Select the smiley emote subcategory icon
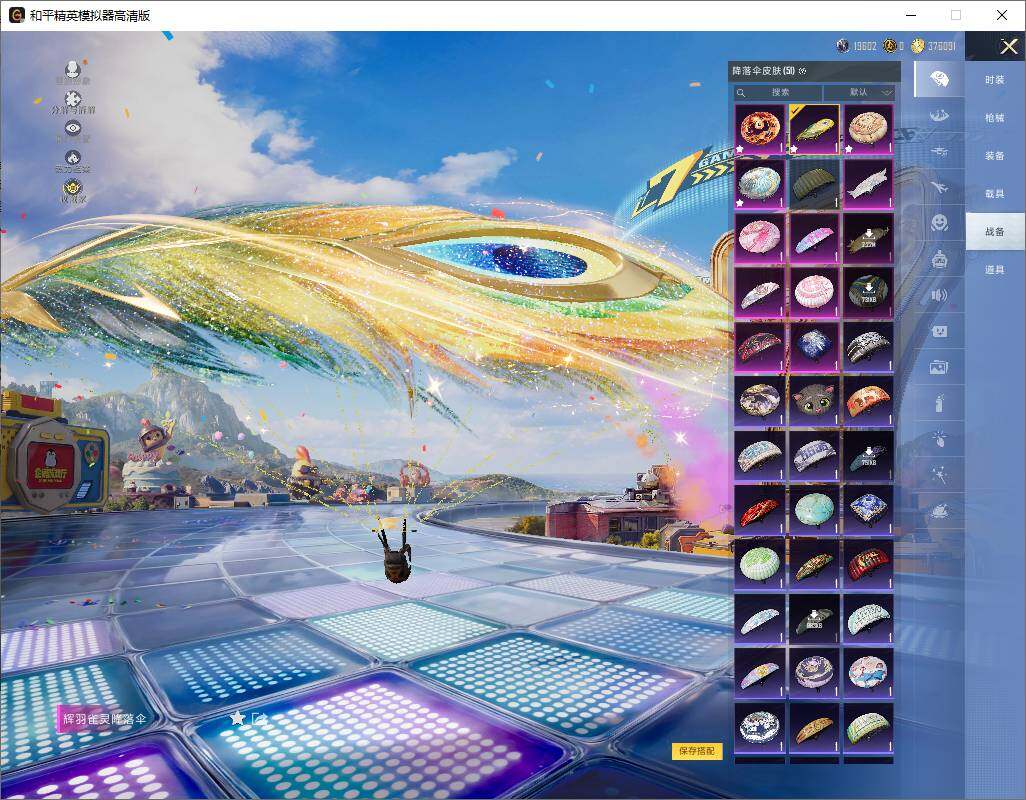The image size is (1026, 800). [x=939, y=224]
